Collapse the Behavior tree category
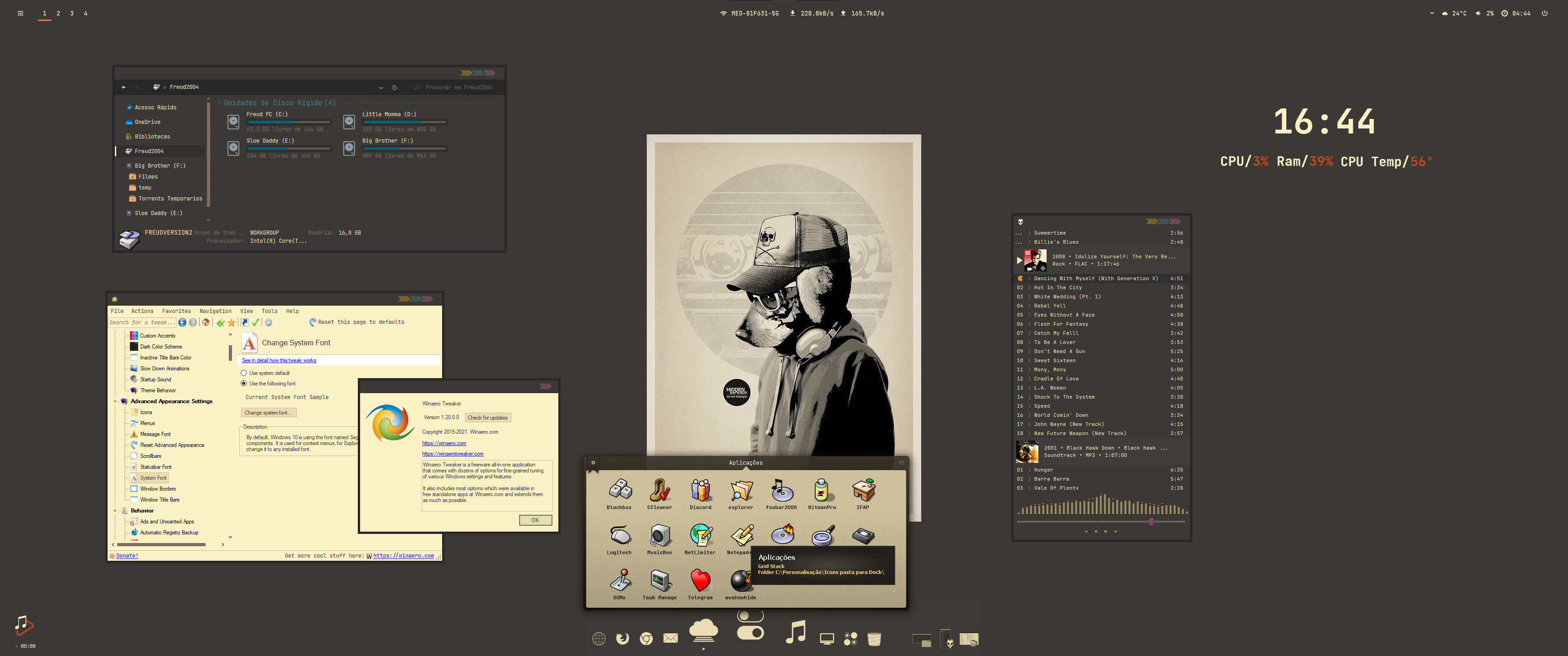Viewport: 1568px width, 656px height. click(115, 511)
